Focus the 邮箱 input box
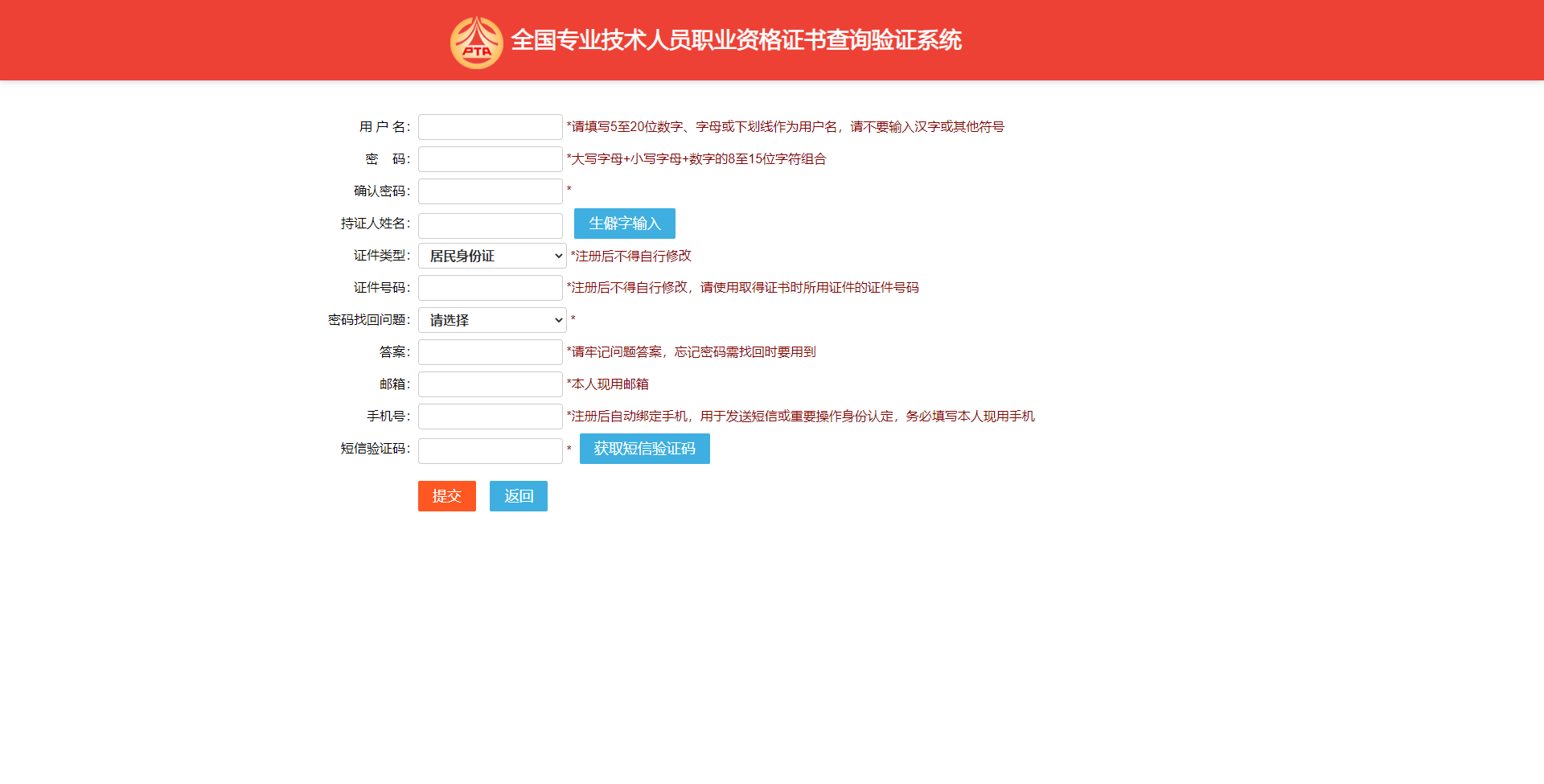This screenshot has height=784, width=1544. 490,384
